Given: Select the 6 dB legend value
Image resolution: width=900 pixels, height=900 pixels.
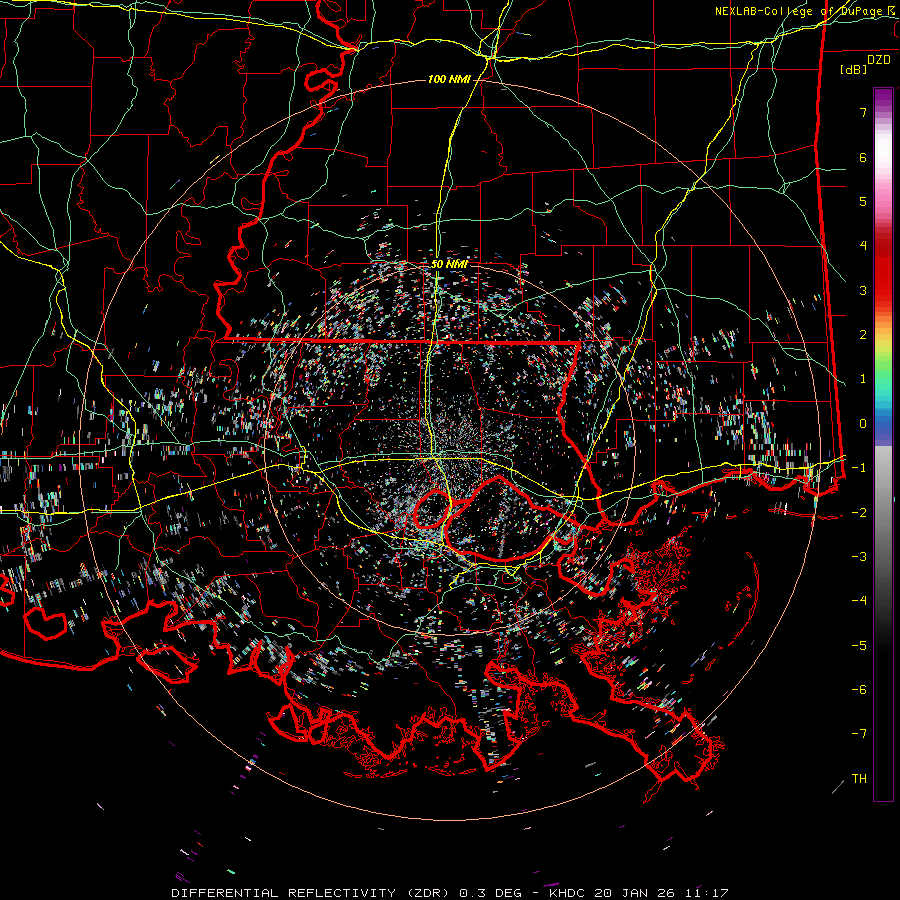Looking at the screenshot, I should [x=863, y=157].
